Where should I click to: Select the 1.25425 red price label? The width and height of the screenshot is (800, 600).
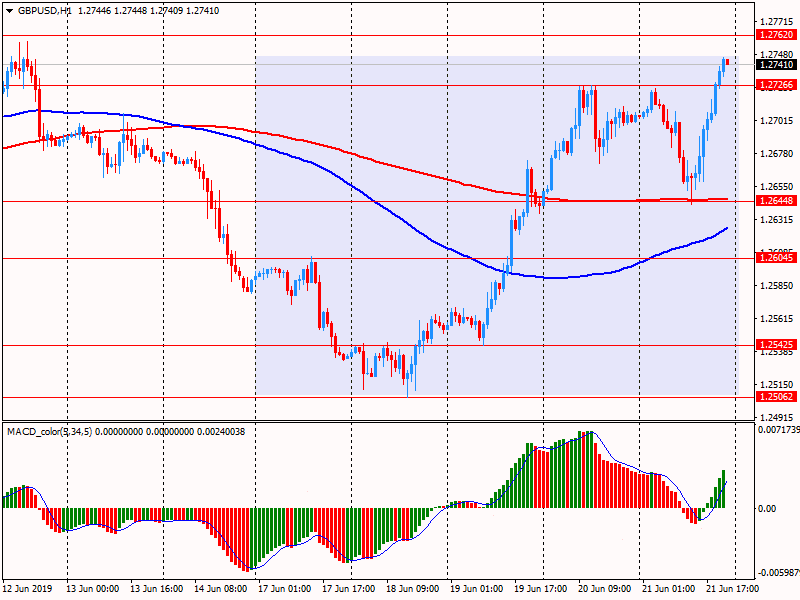[777, 344]
